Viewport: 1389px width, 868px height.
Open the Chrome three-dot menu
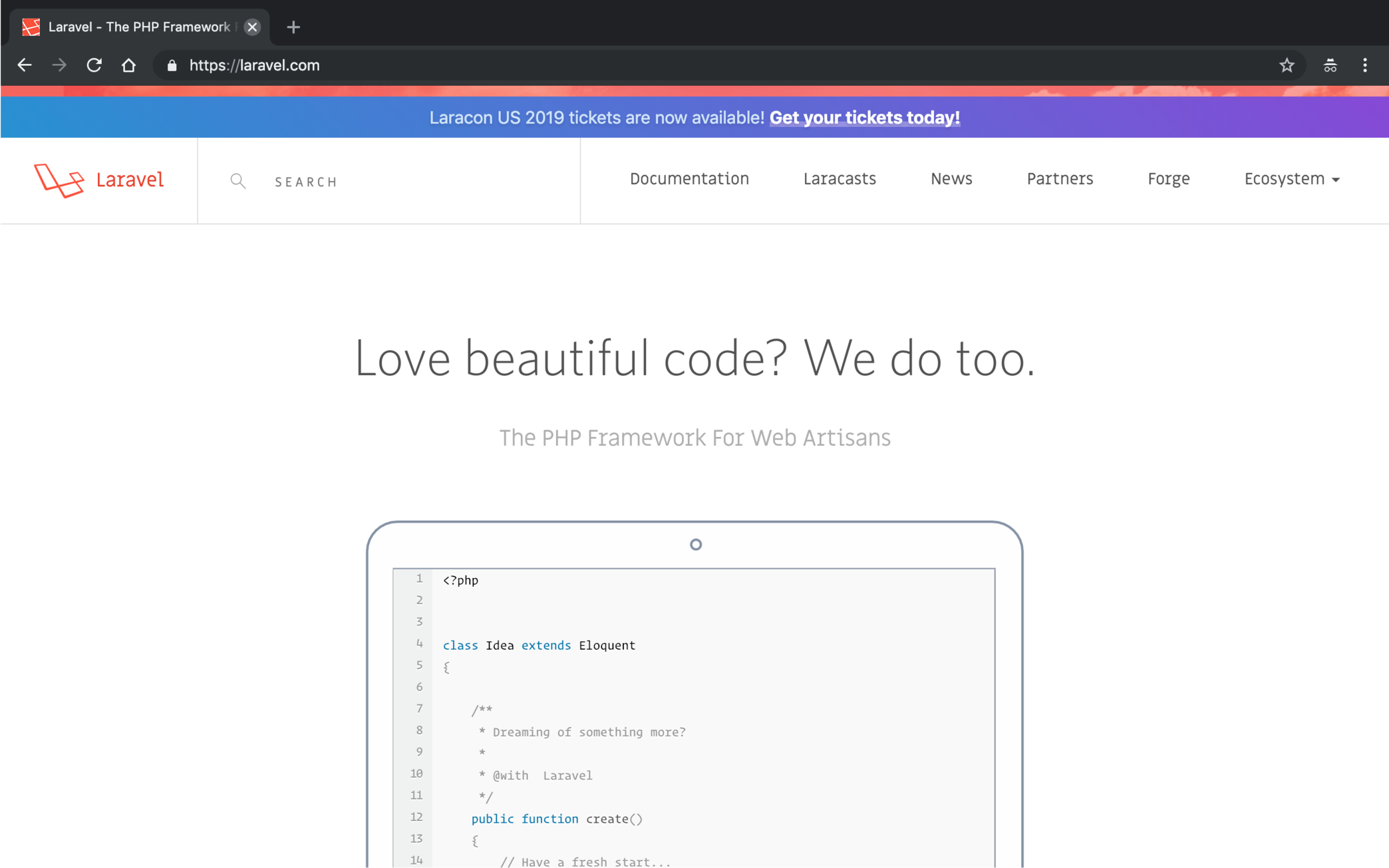[1364, 65]
